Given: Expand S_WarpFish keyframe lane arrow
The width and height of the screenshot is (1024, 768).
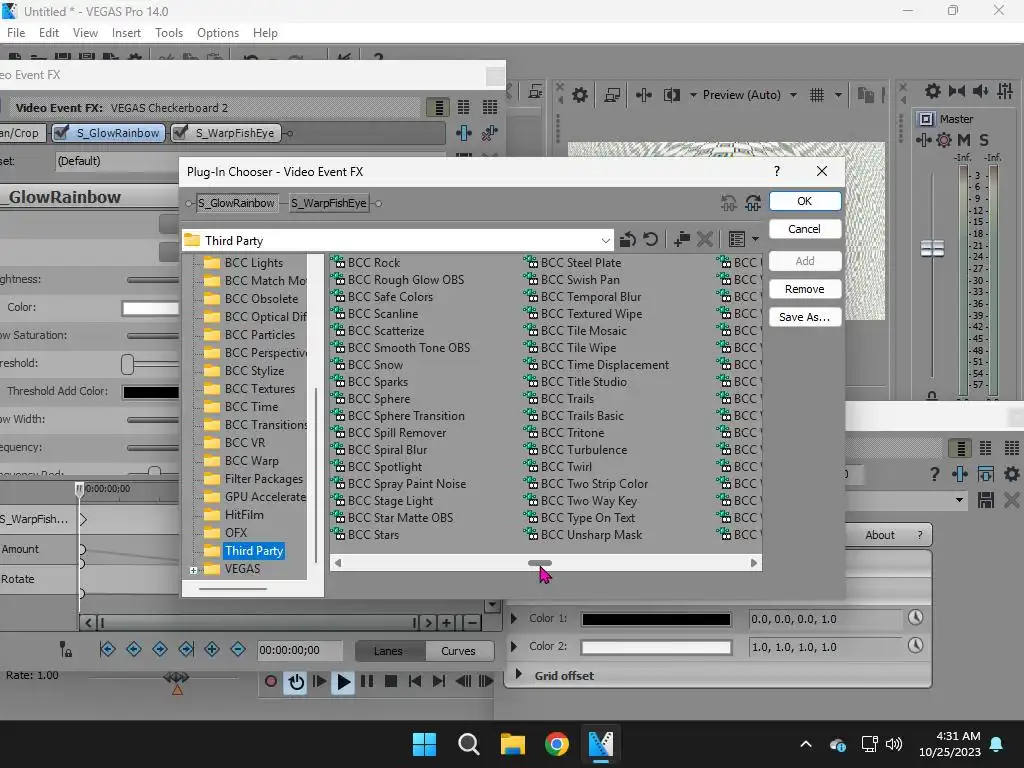Looking at the screenshot, I should click(84, 520).
